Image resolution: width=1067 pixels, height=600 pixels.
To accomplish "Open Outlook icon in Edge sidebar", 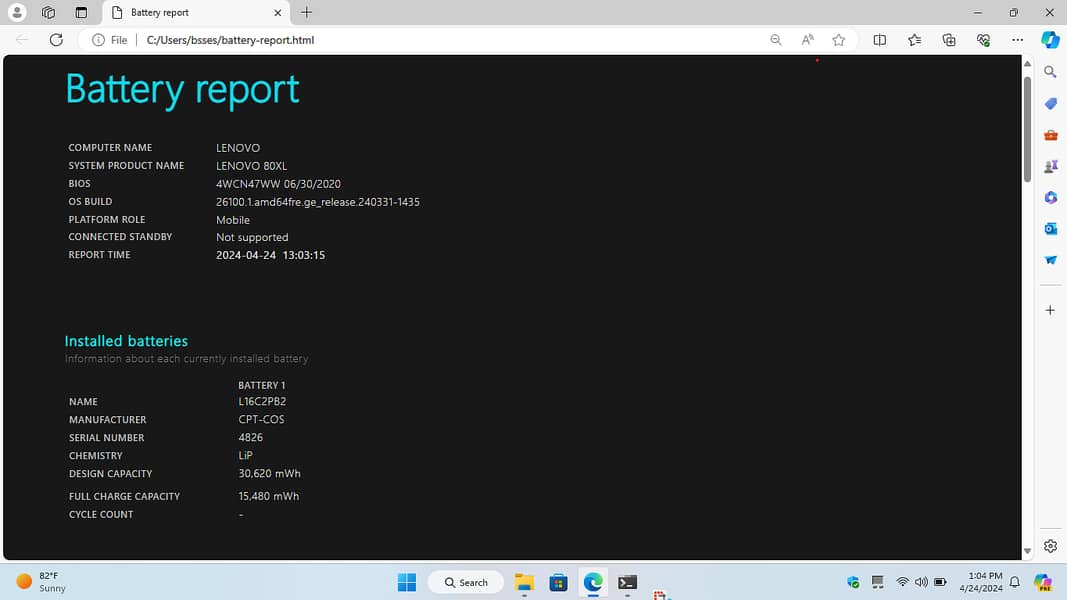I will tap(1050, 228).
